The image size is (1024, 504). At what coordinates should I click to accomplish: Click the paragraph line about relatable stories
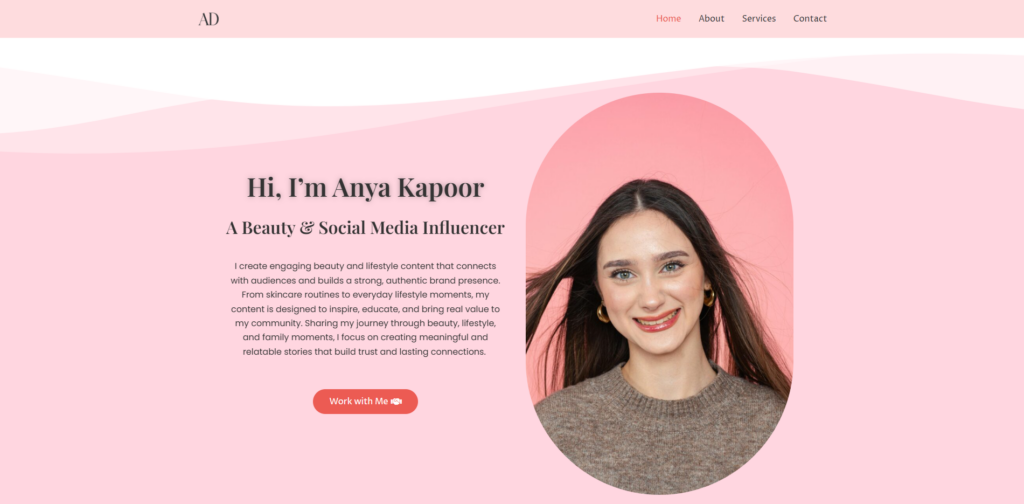pos(365,352)
